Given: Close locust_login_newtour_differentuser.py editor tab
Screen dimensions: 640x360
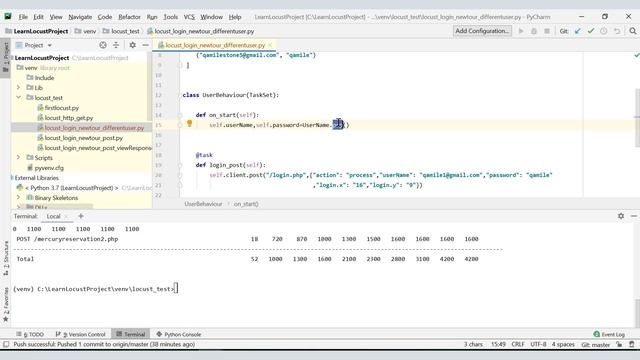Looking at the screenshot, I should (x=270, y=45).
